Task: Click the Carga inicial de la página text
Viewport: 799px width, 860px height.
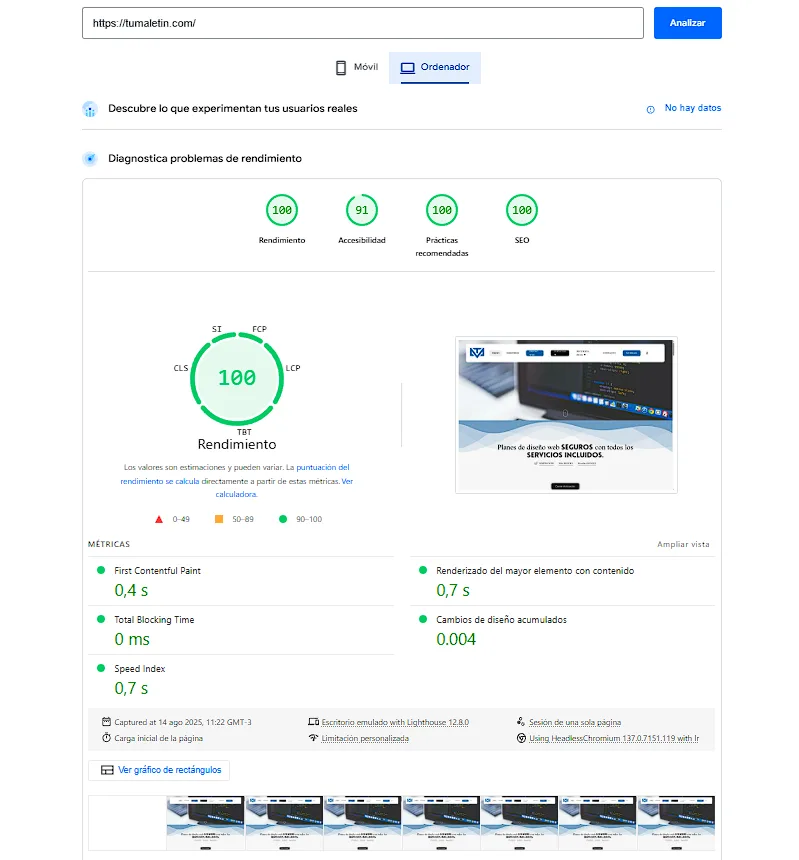Action: pyautogui.click(x=158, y=738)
